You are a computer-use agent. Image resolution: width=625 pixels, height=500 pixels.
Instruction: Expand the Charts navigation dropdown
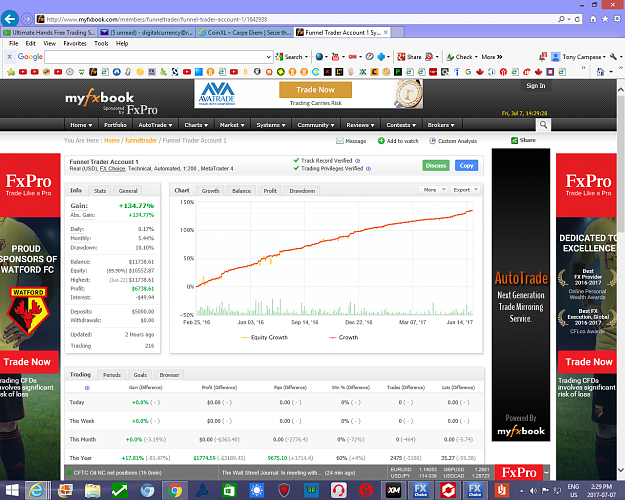tap(196, 125)
